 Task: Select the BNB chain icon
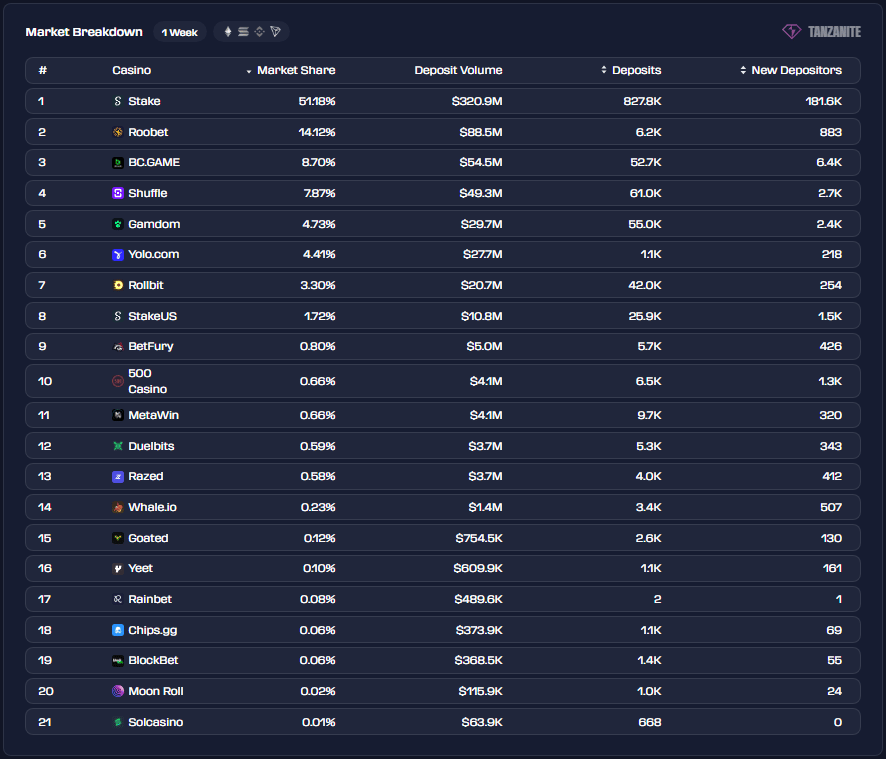(x=259, y=32)
